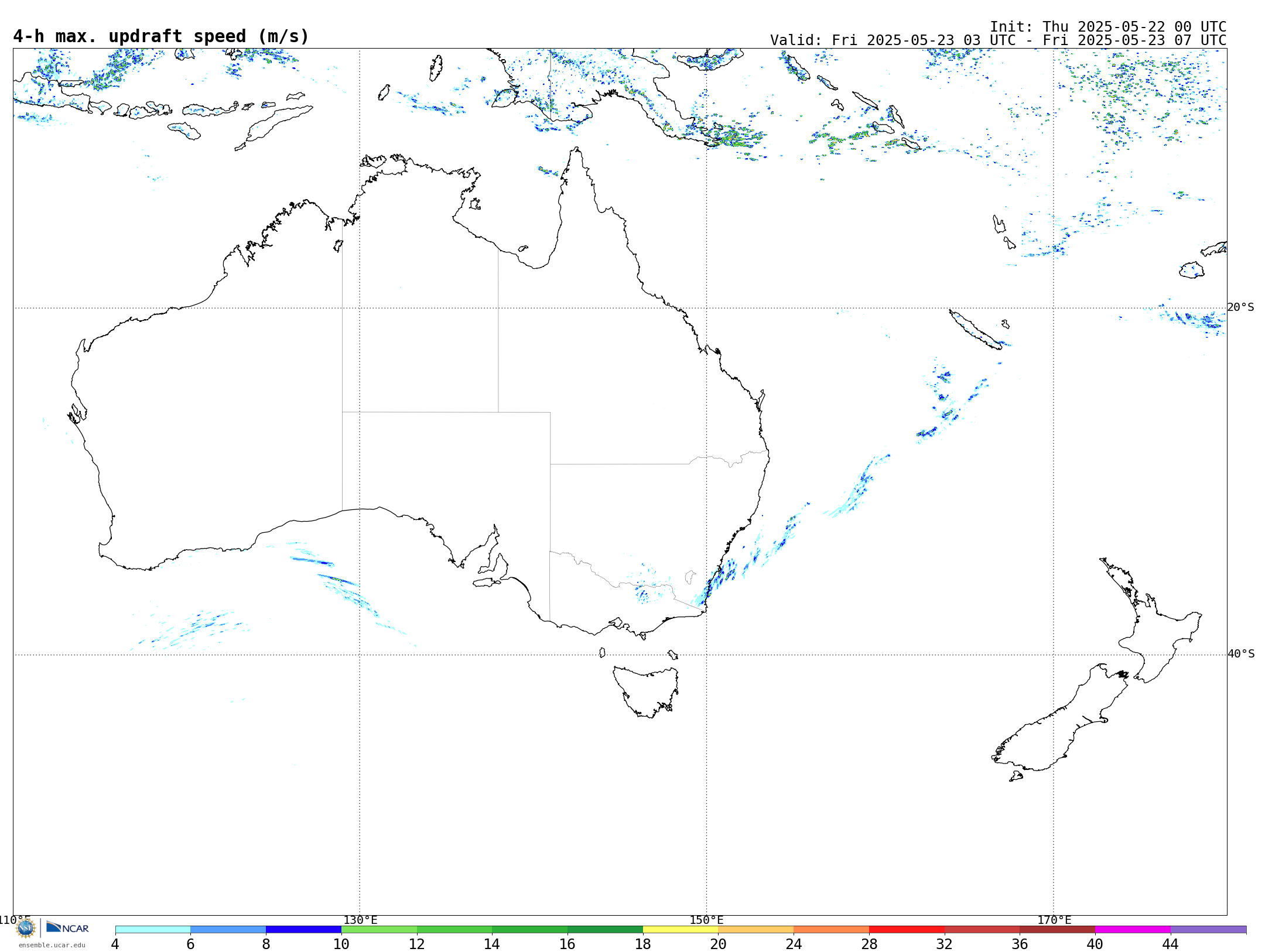Choose the dark green 16–18 m/s segment
Image resolution: width=1265 pixels, height=952 pixels.
tap(605, 930)
